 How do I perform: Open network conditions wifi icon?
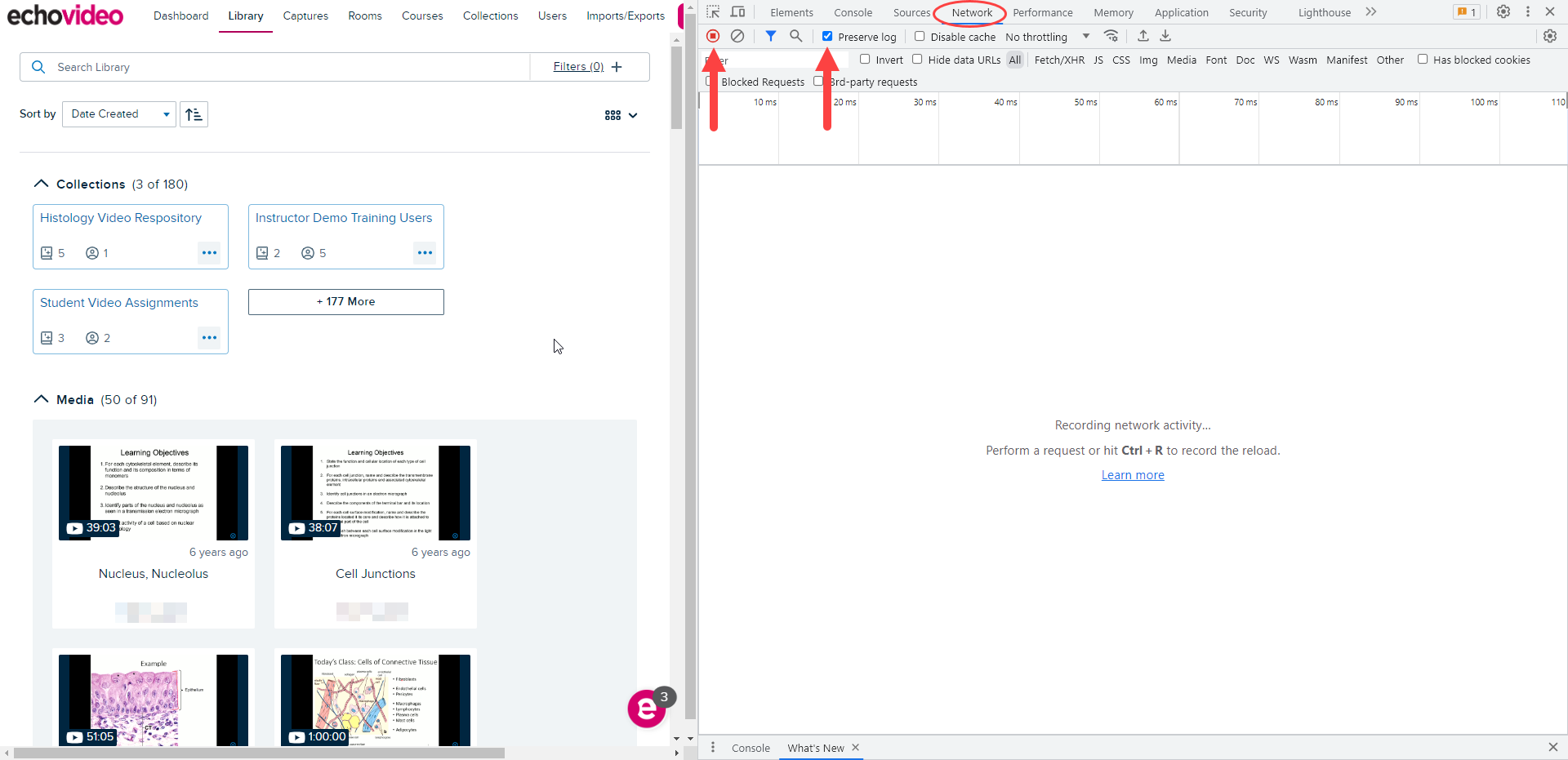[1111, 36]
